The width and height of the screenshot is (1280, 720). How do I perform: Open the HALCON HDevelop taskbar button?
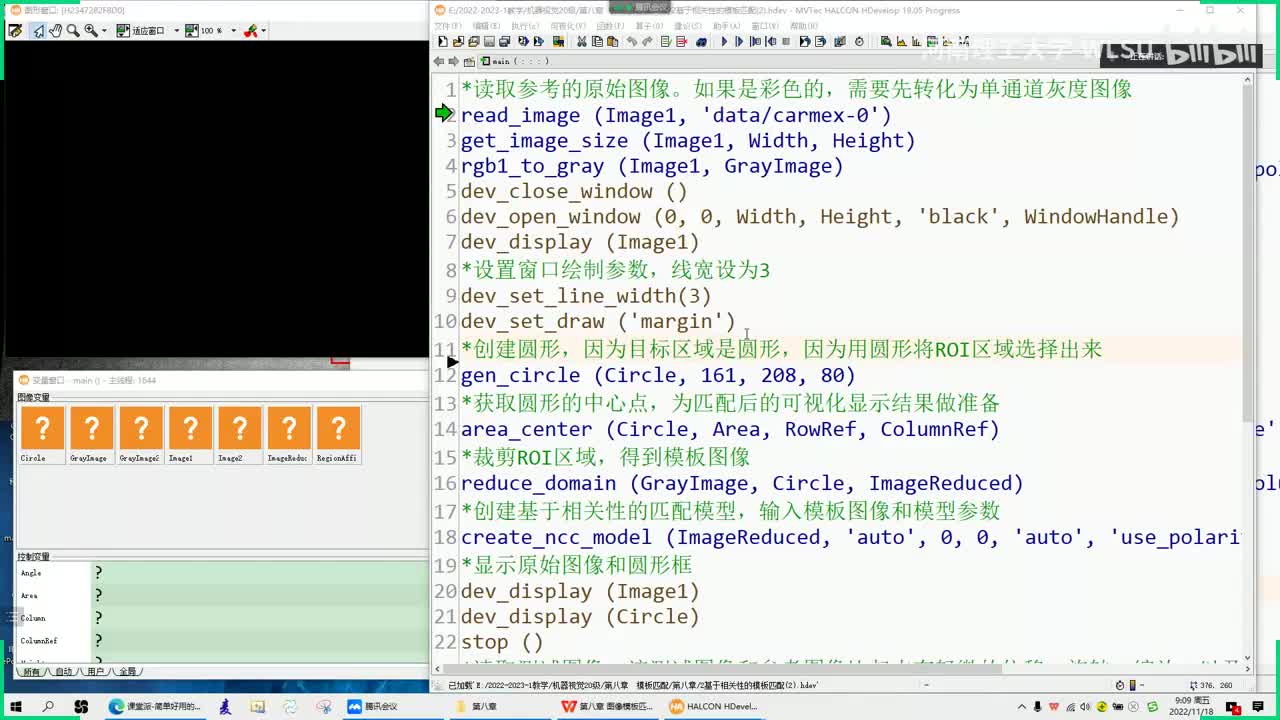(x=714, y=706)
